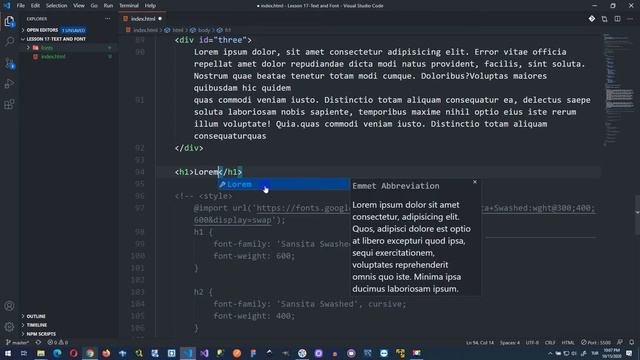The height and width of the screenshot is (360, 640).
Task: Open the Edit menu
Action: point(36,6)
